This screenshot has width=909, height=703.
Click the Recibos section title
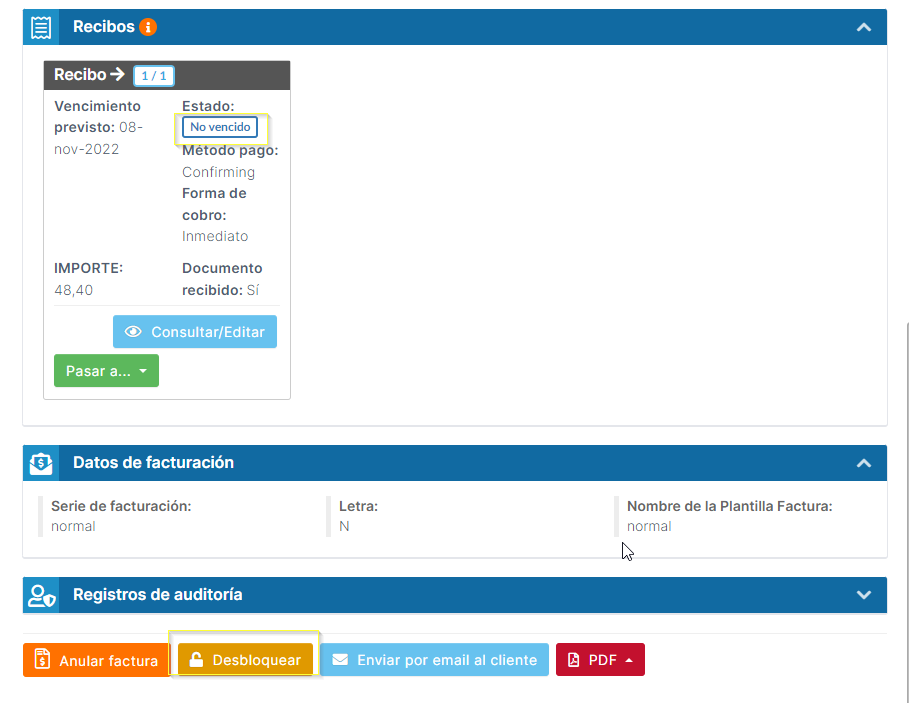103,27
